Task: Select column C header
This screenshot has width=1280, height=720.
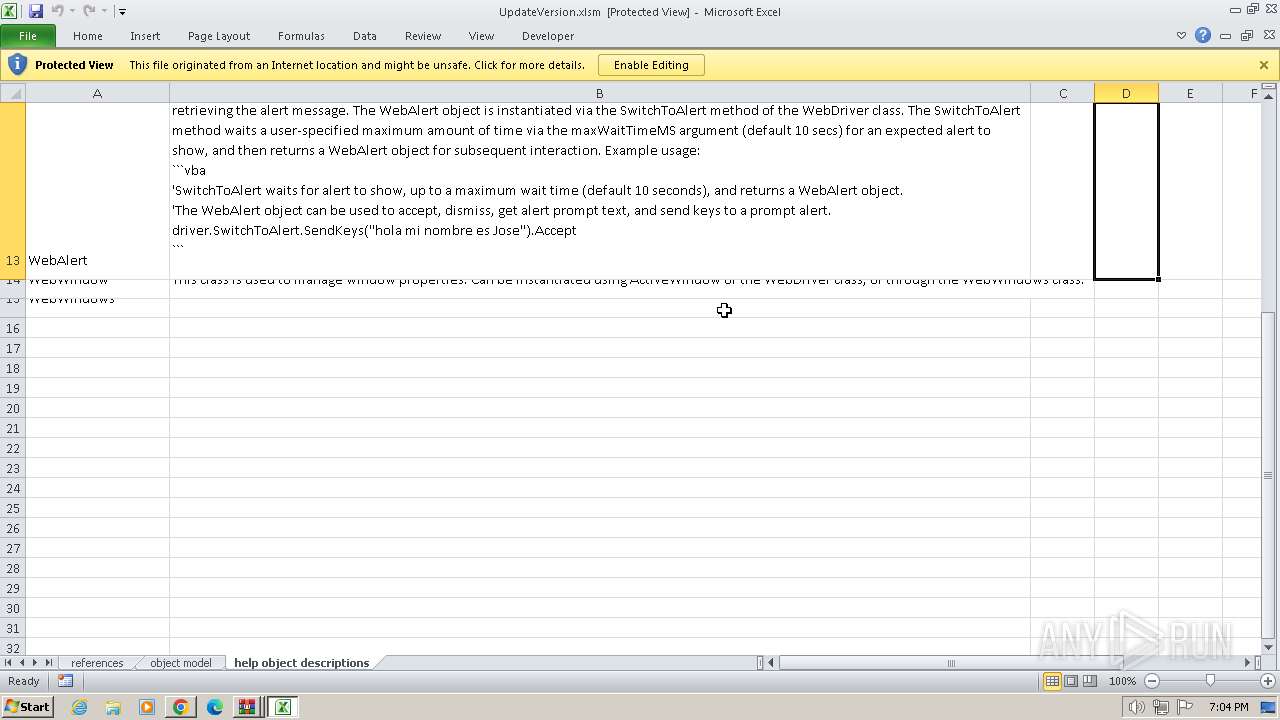Action: 1063,93
